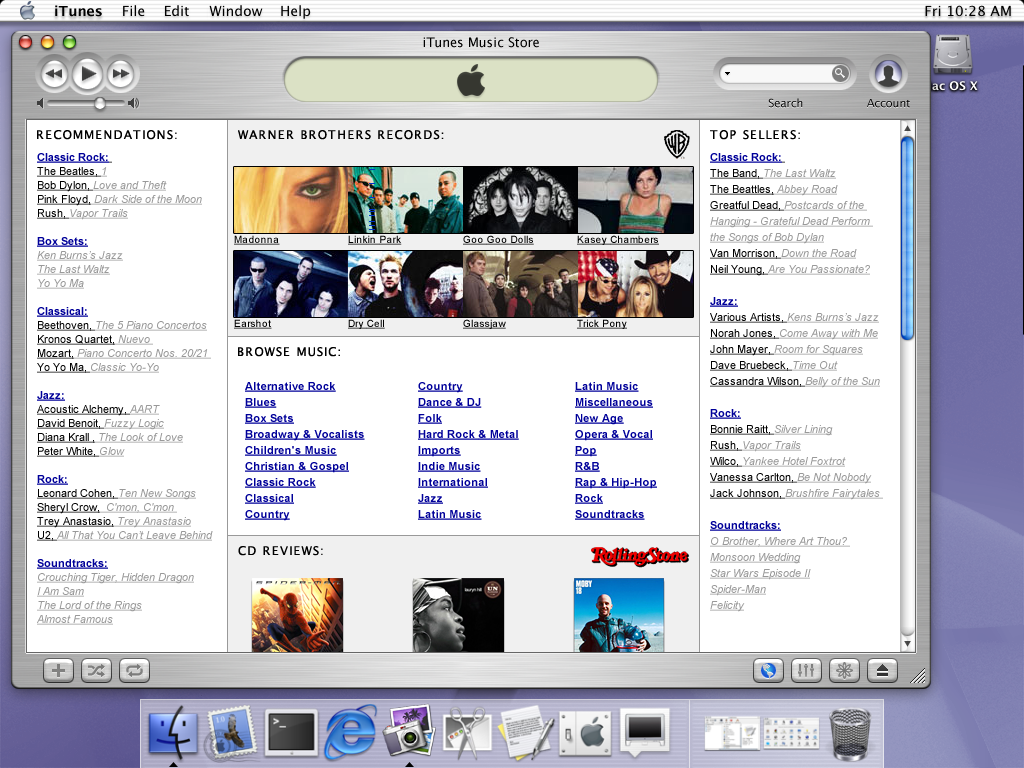Open Diana Krall, The Look of Love

tap(110, 438)
